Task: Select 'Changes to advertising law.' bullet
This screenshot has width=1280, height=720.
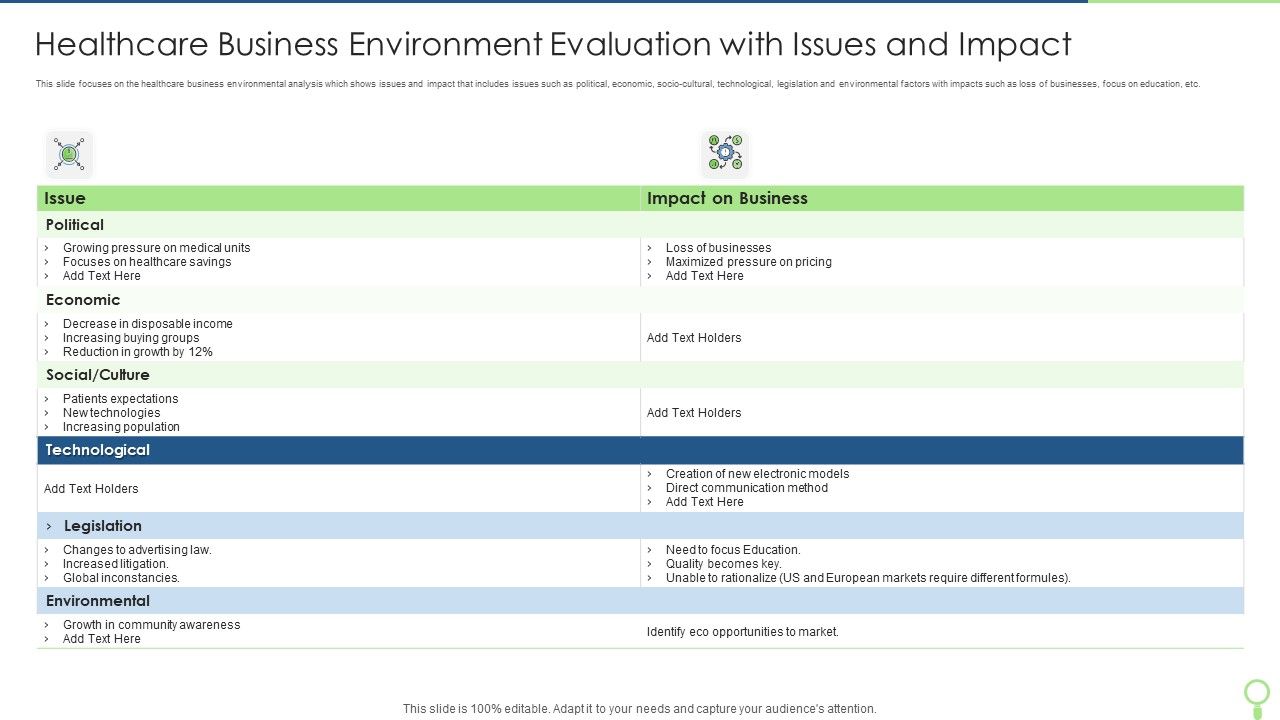Action: [137, 550]
